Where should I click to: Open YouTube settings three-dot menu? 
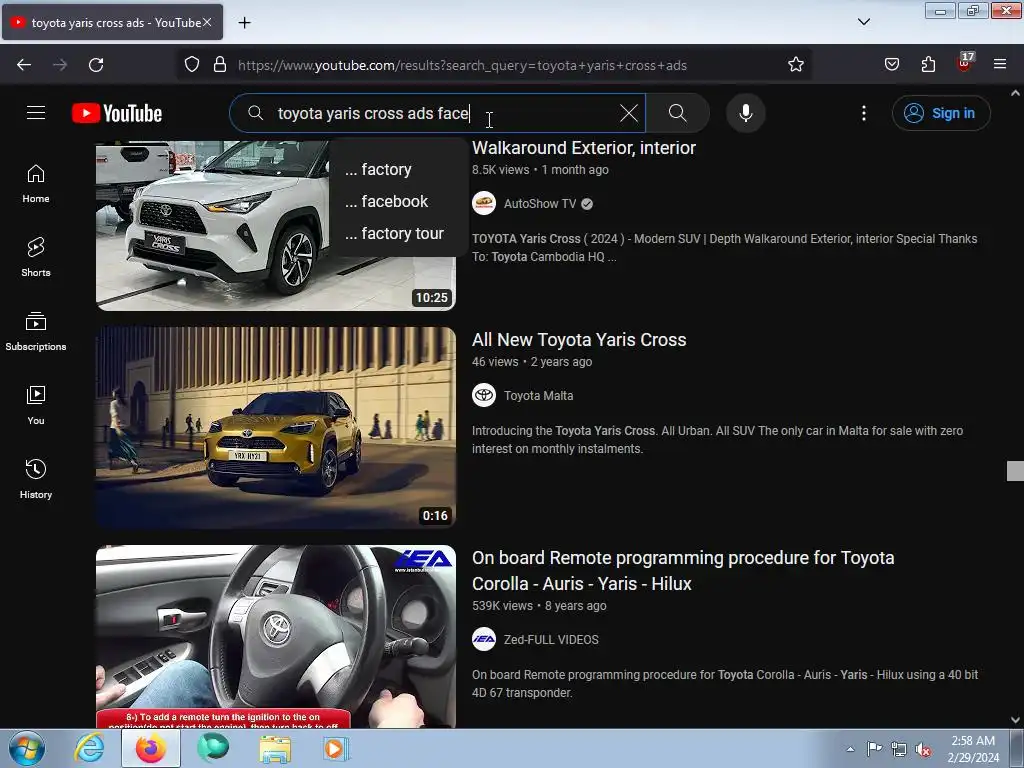click(864, 113)
